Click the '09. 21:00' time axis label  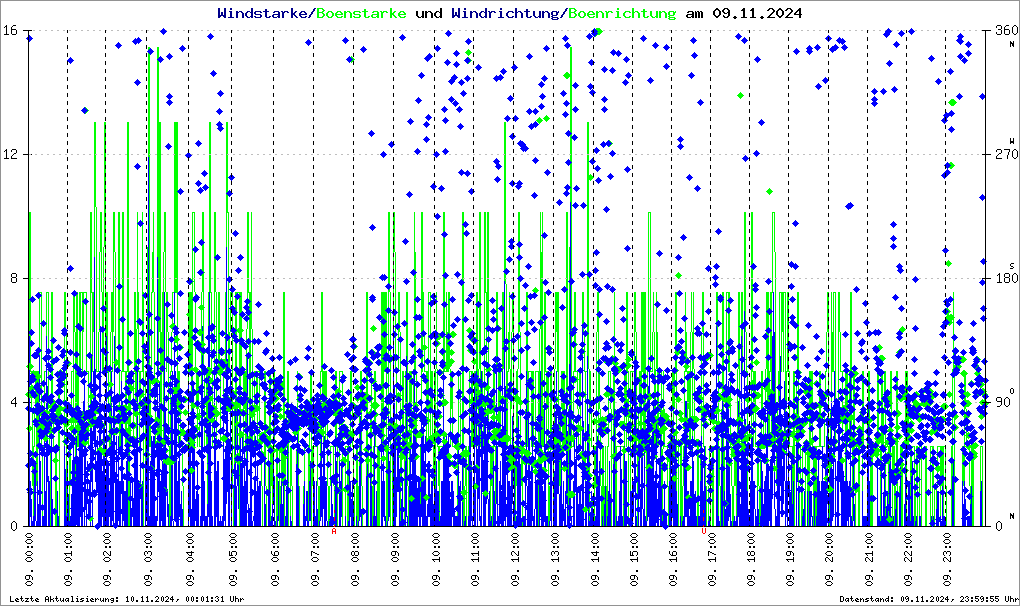[x=869, y=560]
